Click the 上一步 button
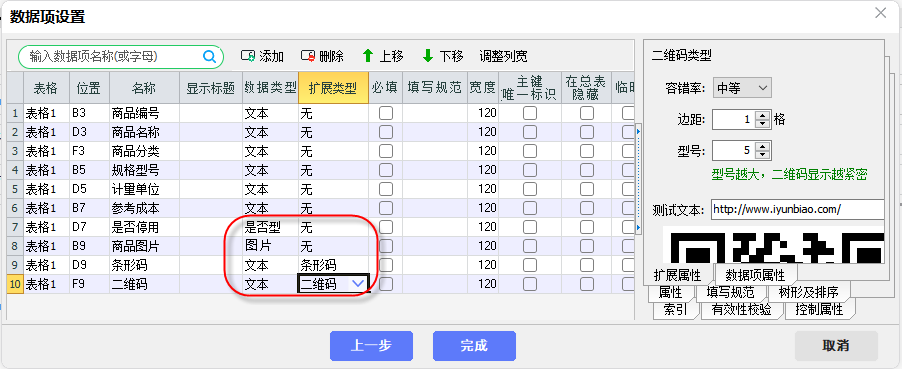This screenshot has width=902, height=369. point(371,345)
